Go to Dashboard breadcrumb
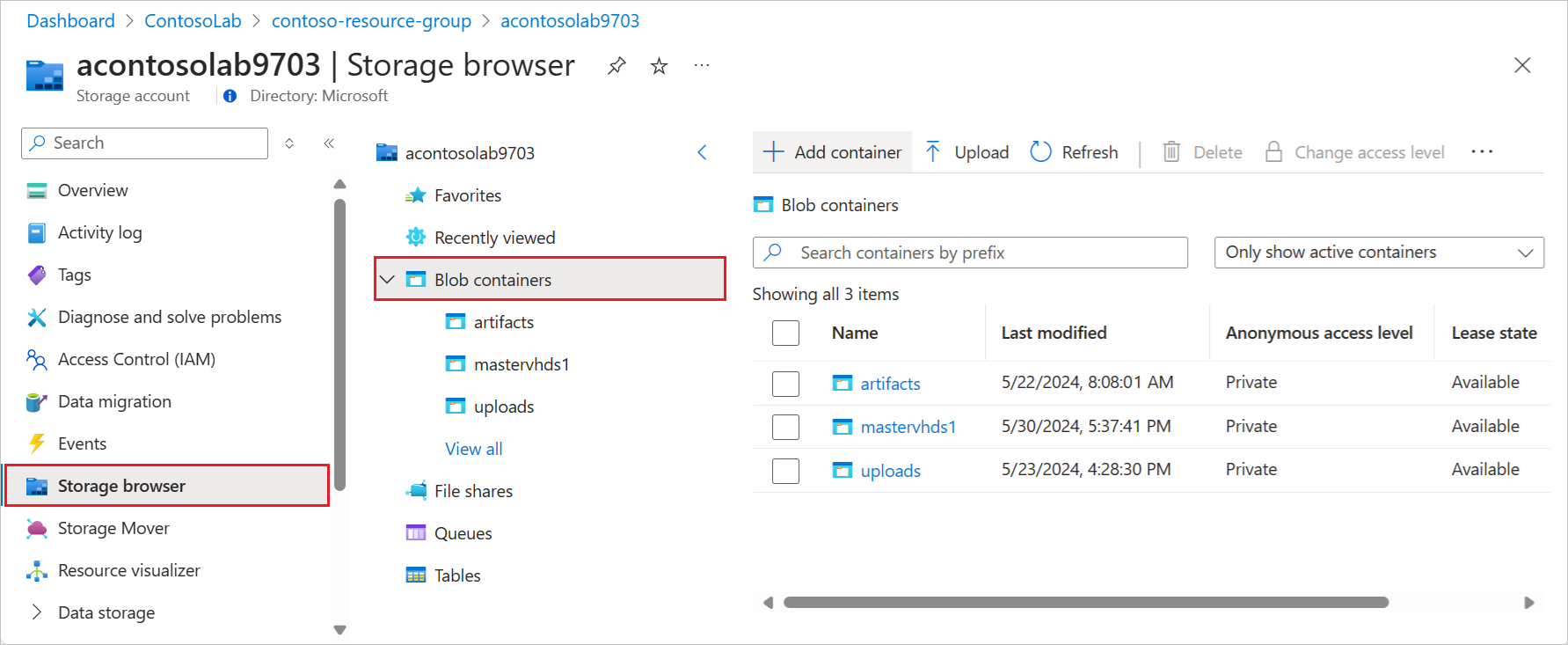This screenshot has width=1568, height=645. tap(70, 20)
